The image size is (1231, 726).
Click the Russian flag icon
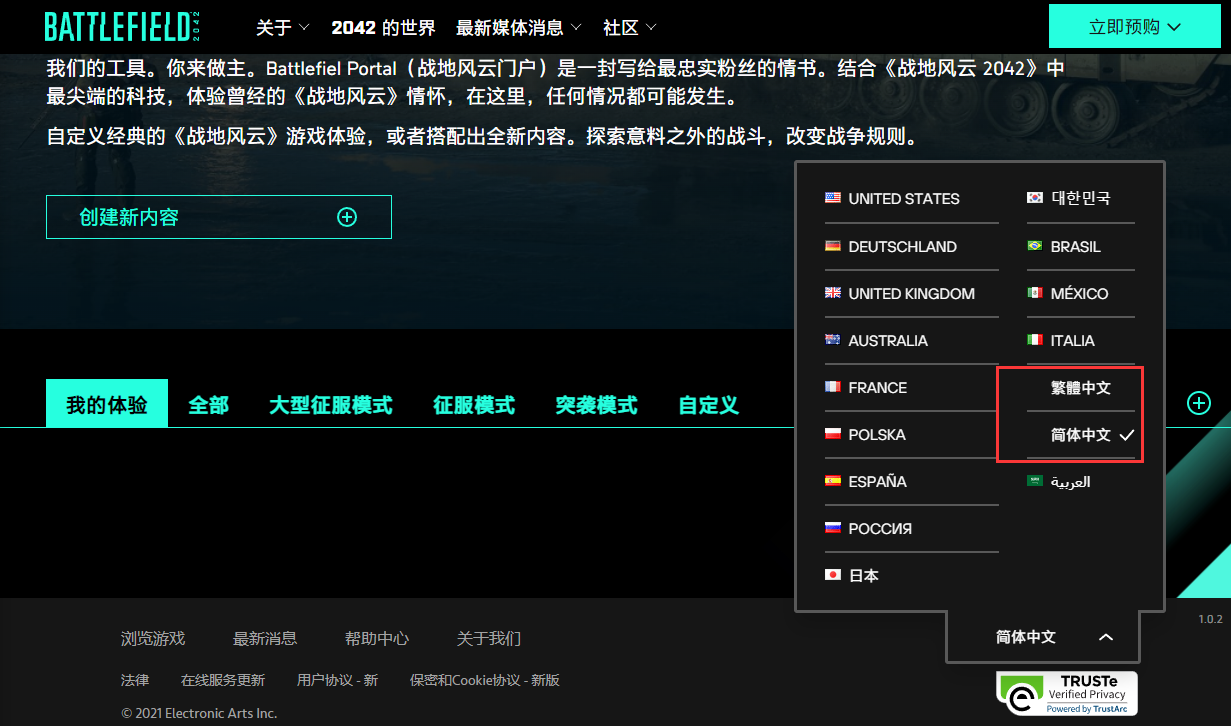click(x=833, y=528)
